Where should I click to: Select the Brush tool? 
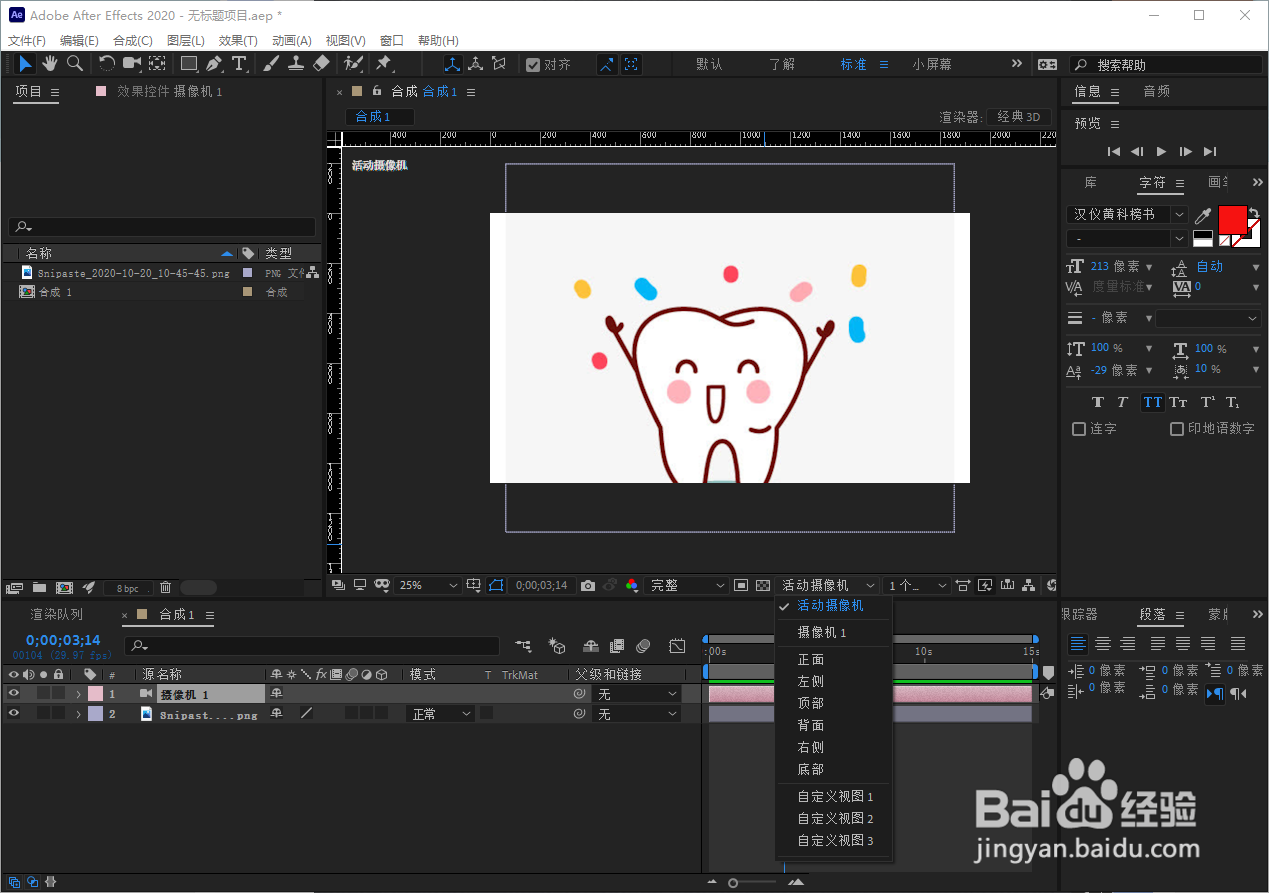pyautogui.click(x=271, y=64)
